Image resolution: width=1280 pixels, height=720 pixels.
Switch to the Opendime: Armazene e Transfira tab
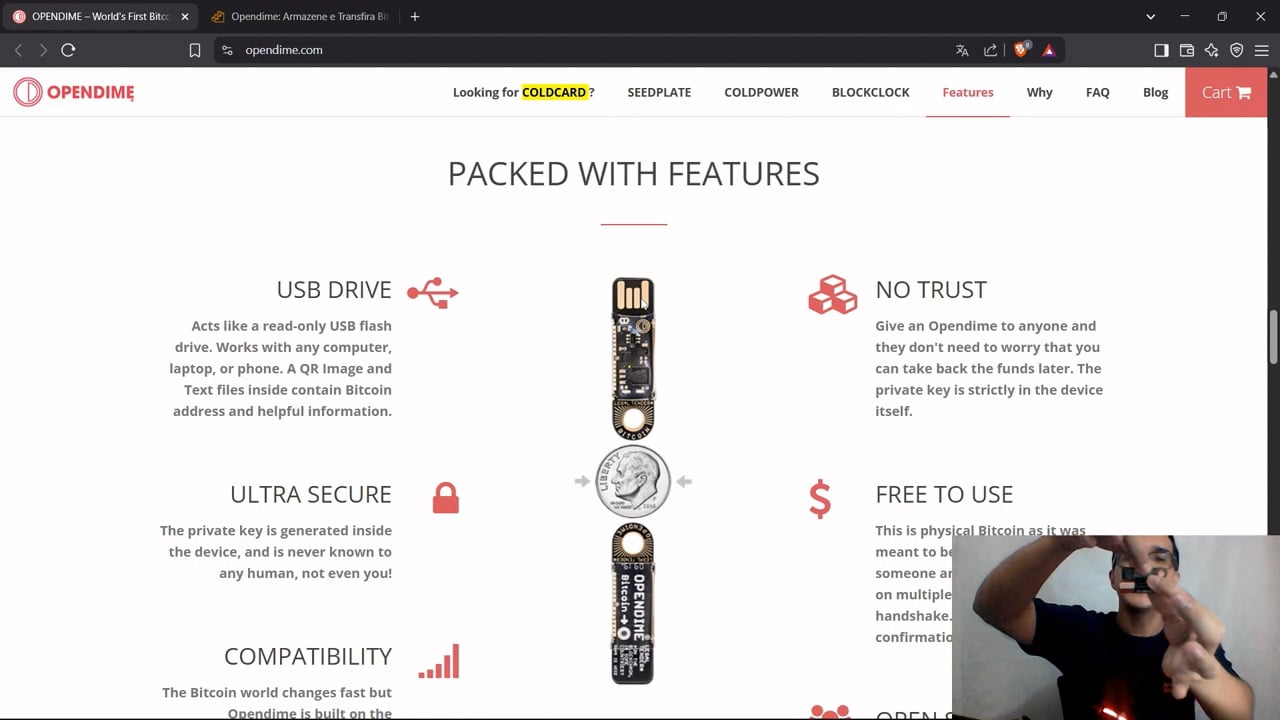pyautogui.click(x=299, y=16)
